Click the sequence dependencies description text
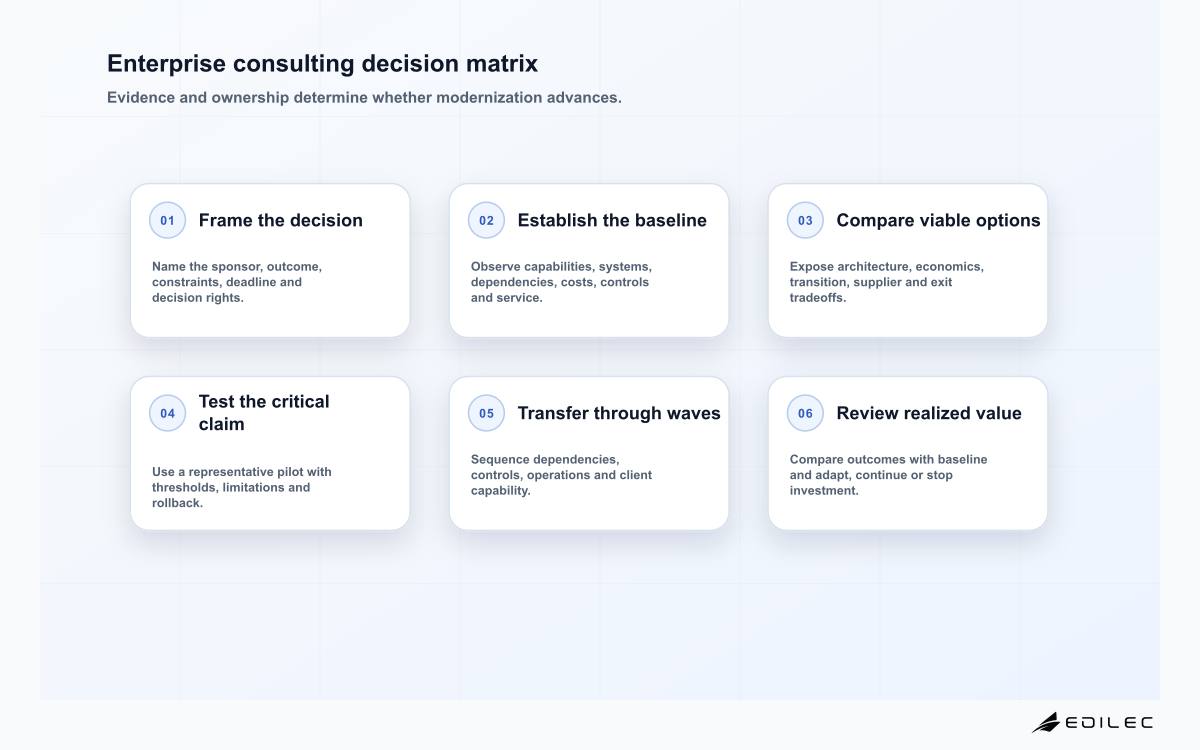This screenshot has width=1200, height=750. (561, 475)
